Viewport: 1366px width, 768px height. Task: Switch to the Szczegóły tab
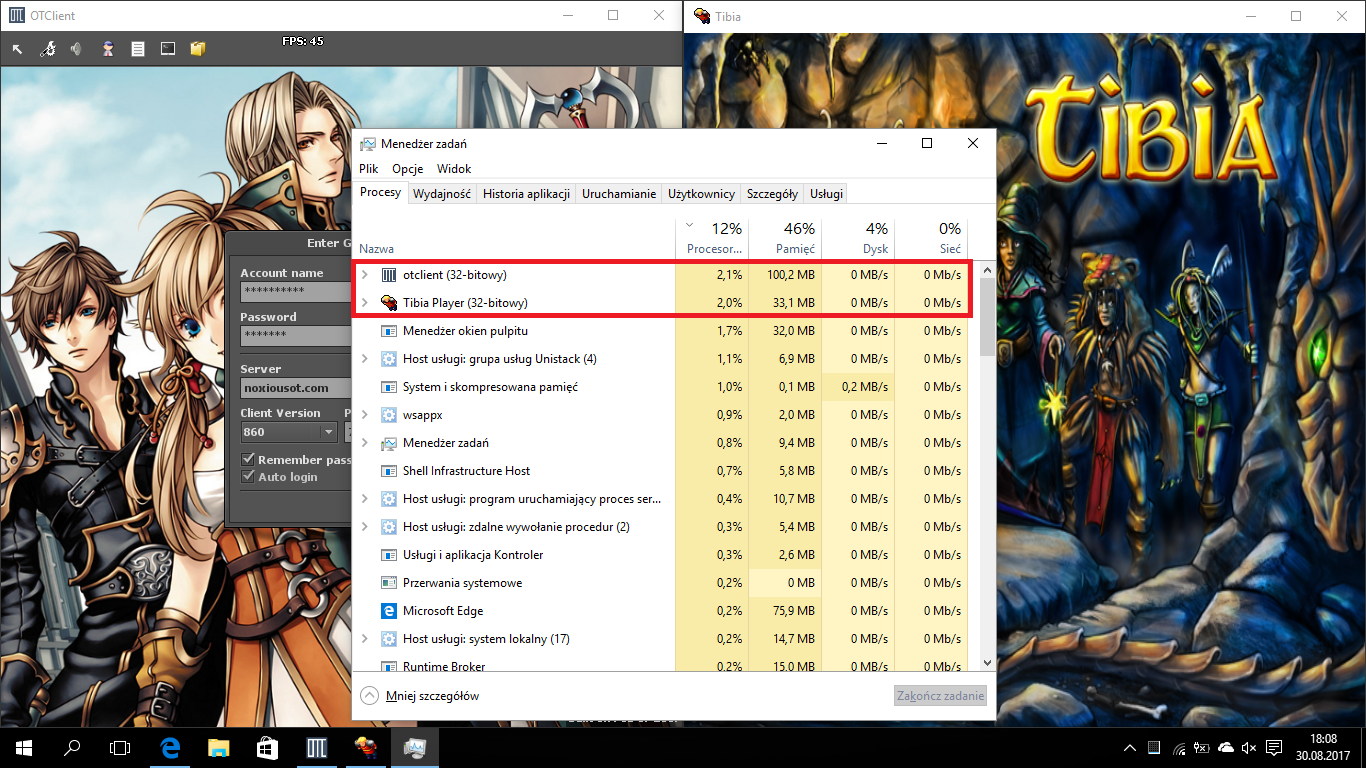point(772,194)
